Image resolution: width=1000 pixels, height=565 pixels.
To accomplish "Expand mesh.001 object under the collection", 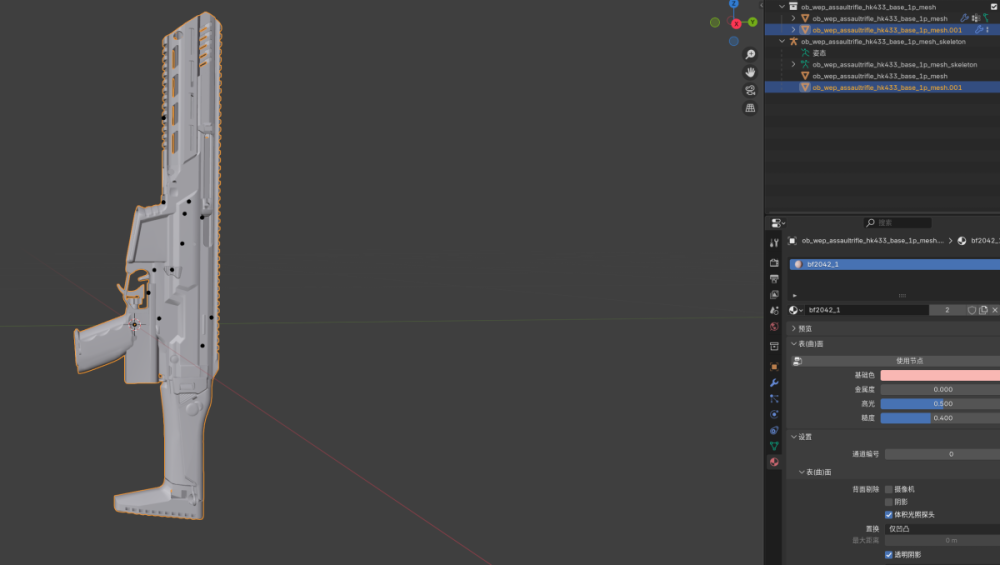I will 793,30.
